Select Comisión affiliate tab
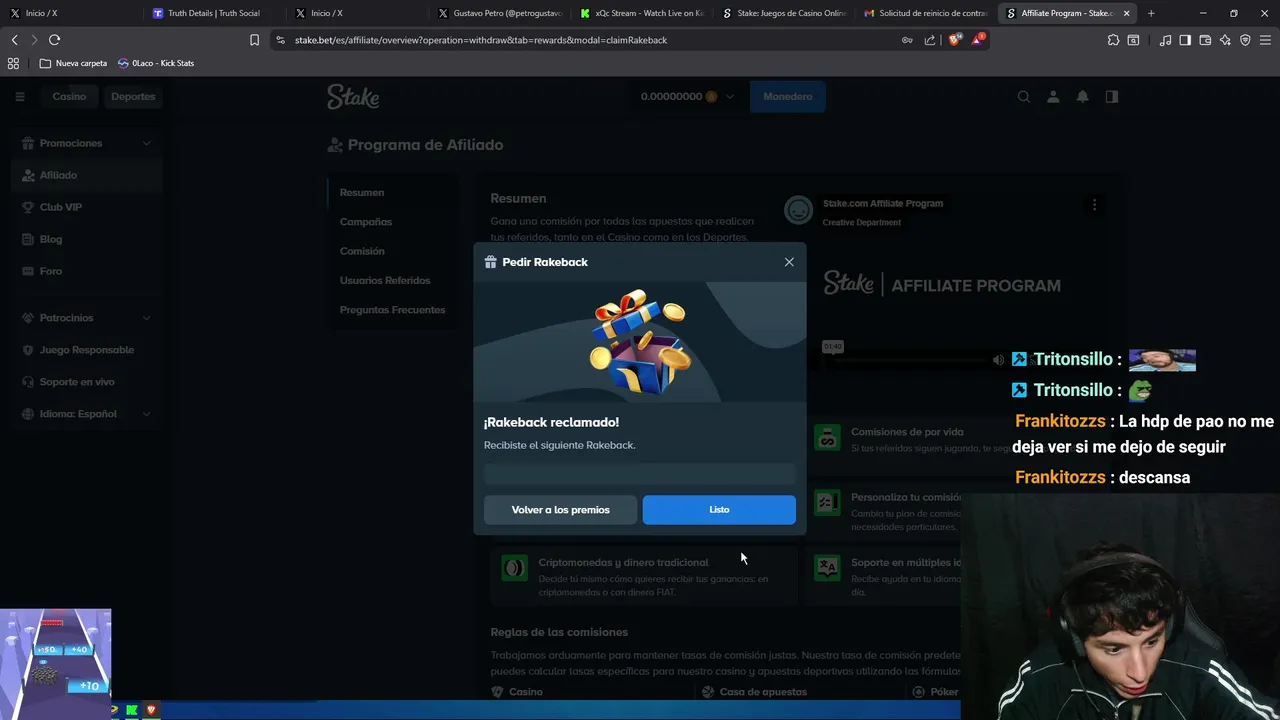Screen dimensions: 1280x720 click(x=392, y=251)
